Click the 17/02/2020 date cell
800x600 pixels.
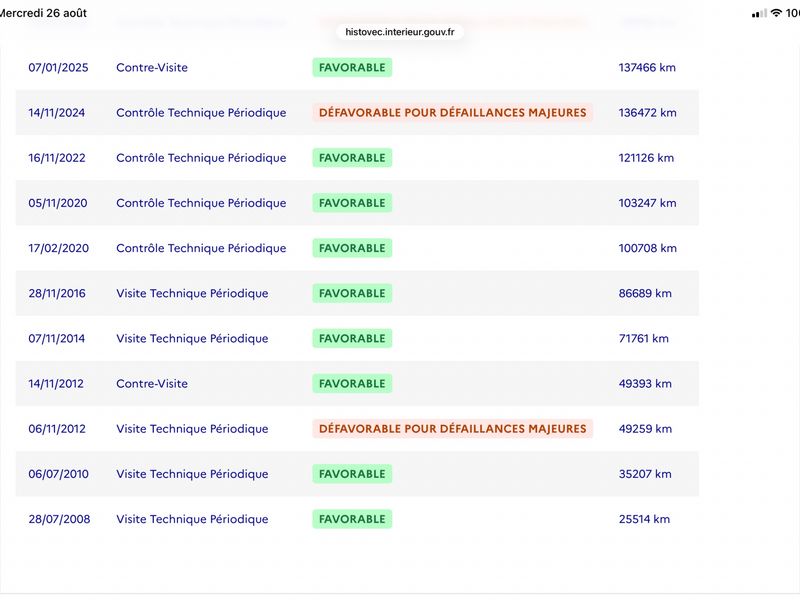point(59,248)
